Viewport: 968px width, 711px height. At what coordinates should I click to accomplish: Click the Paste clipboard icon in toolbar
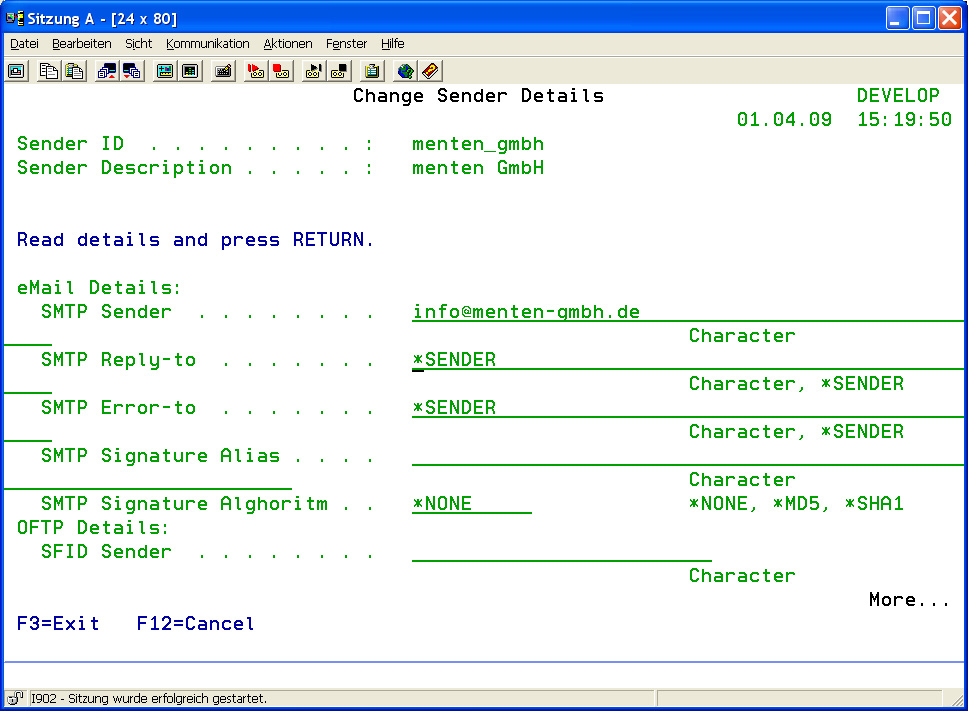pyautogui.click(x=73, y=71)
